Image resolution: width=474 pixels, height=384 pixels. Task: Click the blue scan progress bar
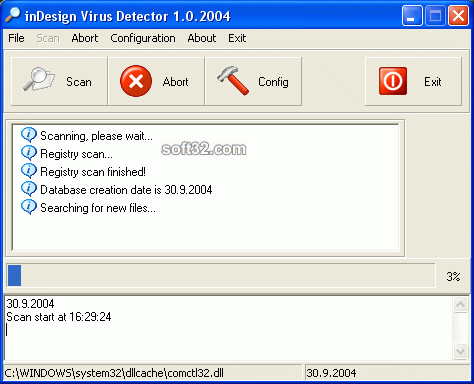221,275
